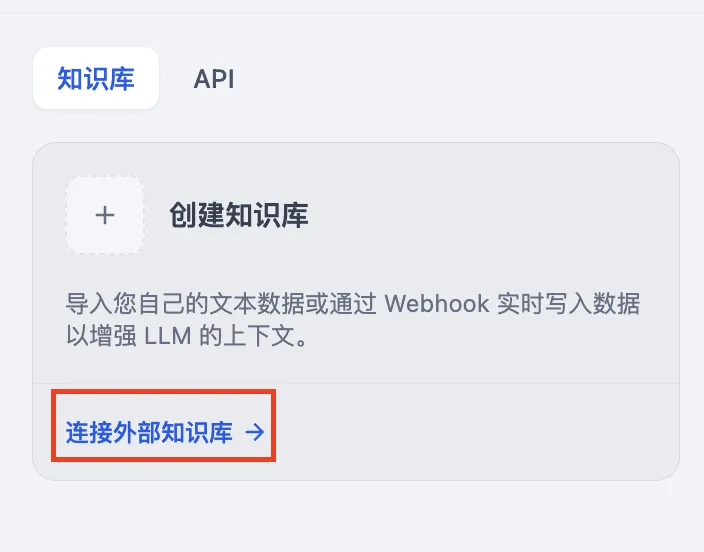Click the Webhook description paragraph
This screenshot has width=704, height=552.
pos(353,319)
